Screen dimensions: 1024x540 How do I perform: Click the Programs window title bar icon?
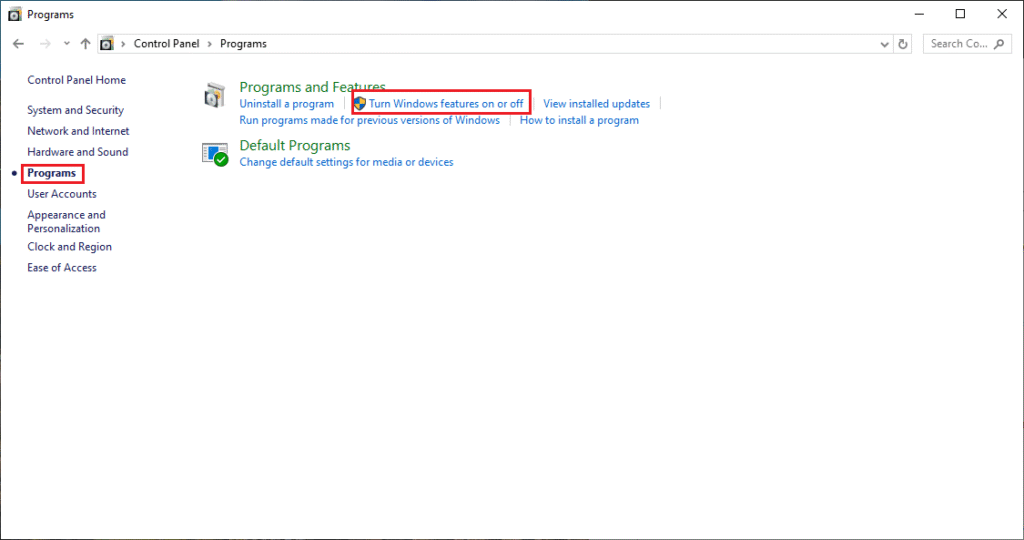[14, 14]
